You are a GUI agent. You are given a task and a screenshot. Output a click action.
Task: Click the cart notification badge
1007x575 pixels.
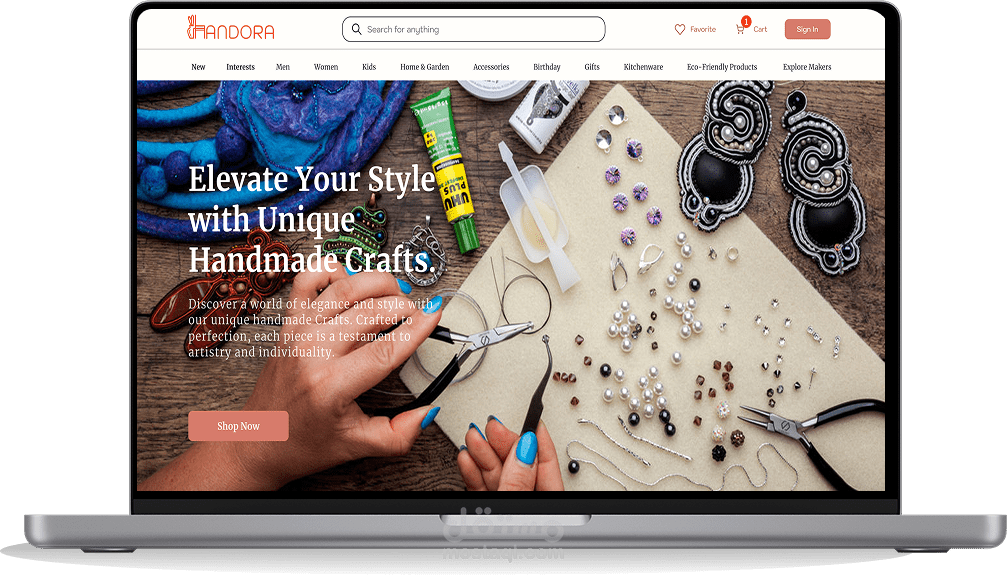tap(746, 22)
